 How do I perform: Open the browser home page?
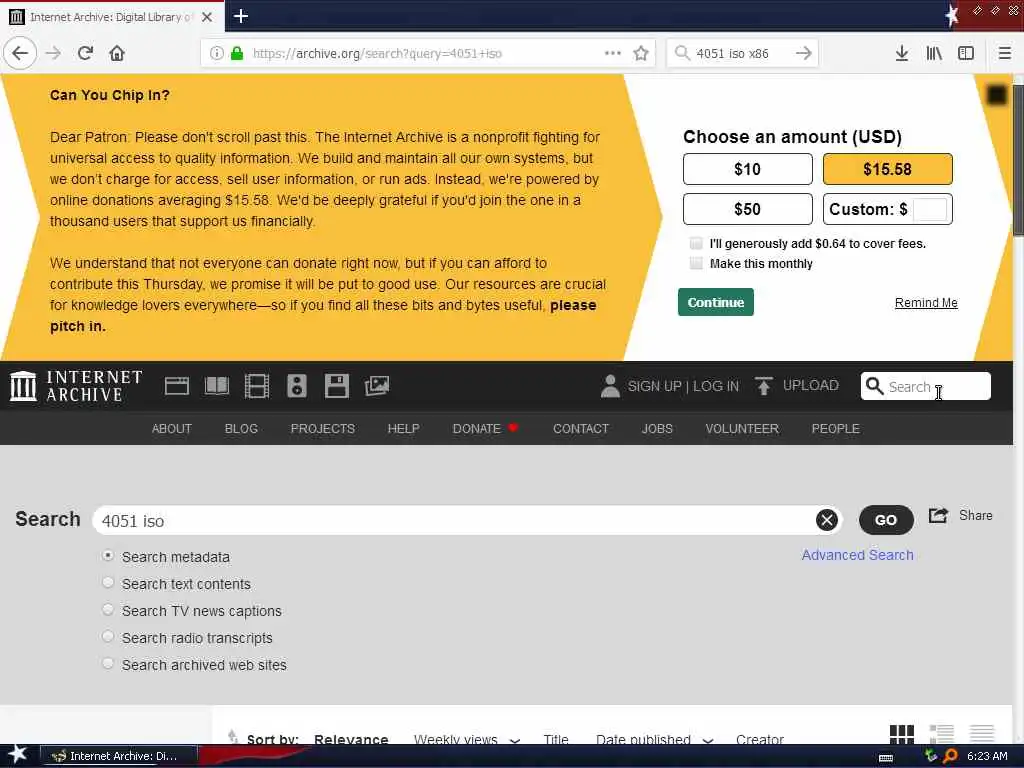point(117,53)
